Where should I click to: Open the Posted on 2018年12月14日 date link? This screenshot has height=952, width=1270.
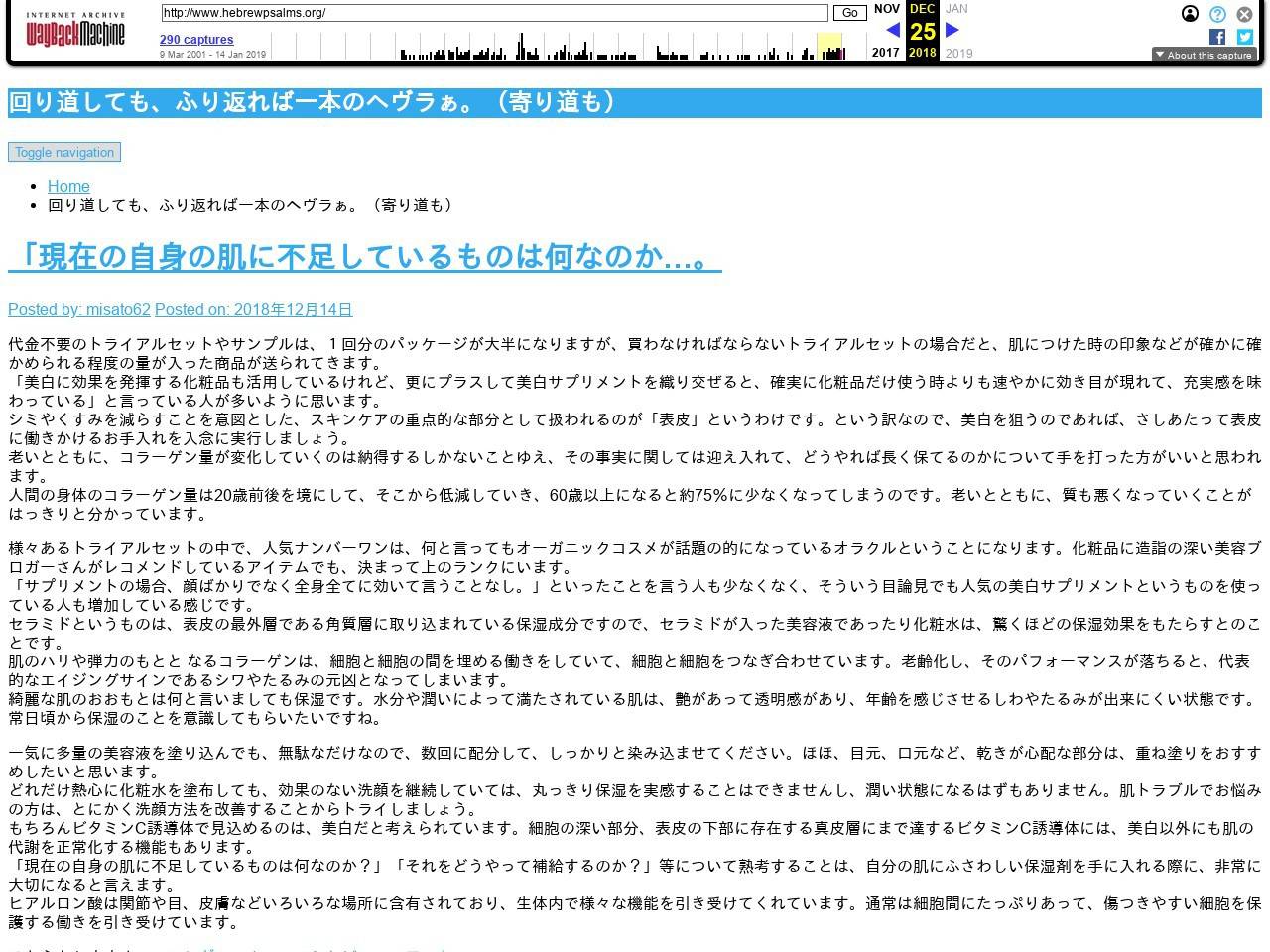(x=253, y=309)
